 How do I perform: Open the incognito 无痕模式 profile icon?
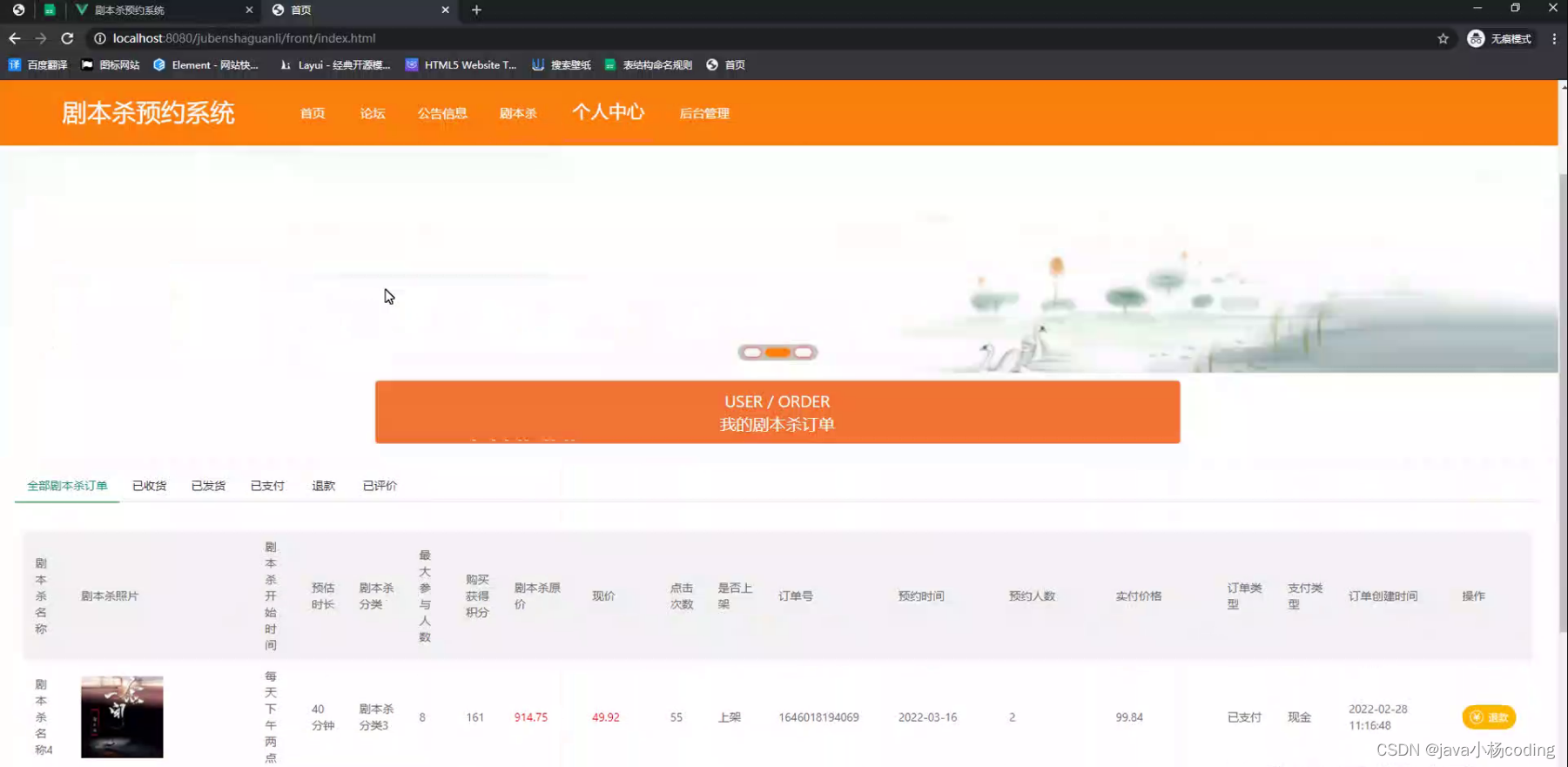(1498, 38)
